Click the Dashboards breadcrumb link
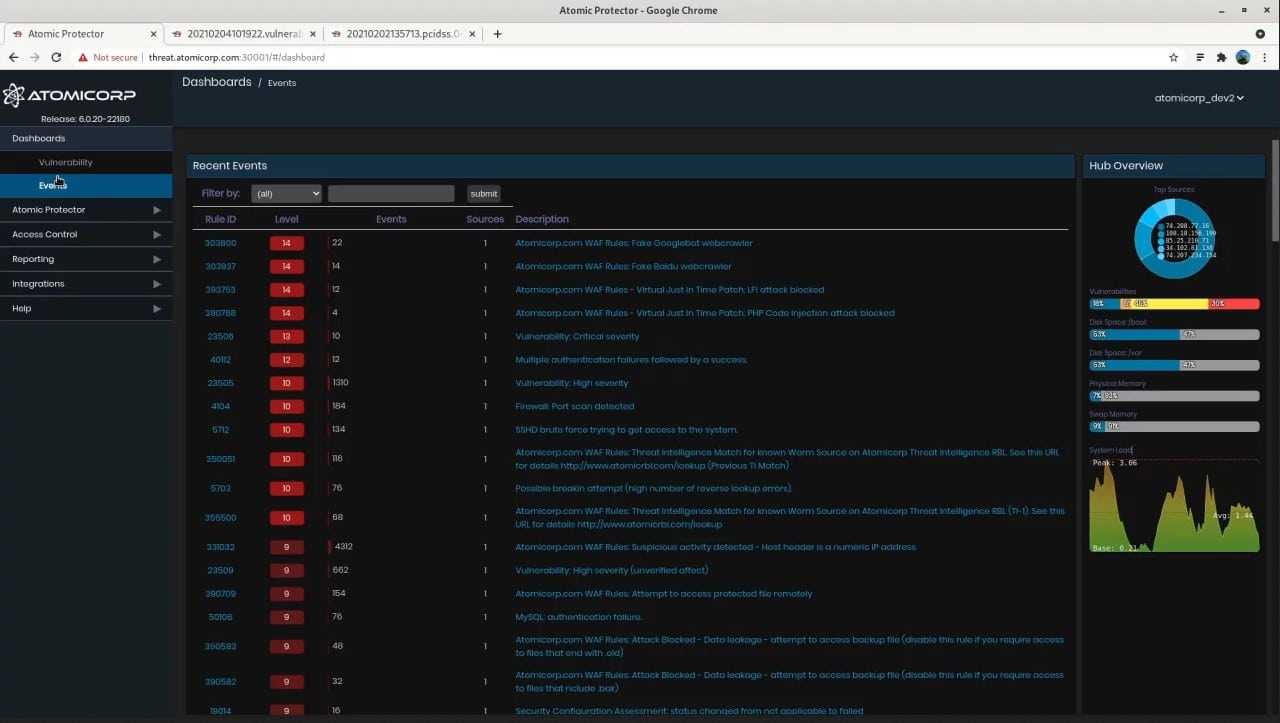Image resolution: width=1280 pixels, height=723 pixels. 217,82
